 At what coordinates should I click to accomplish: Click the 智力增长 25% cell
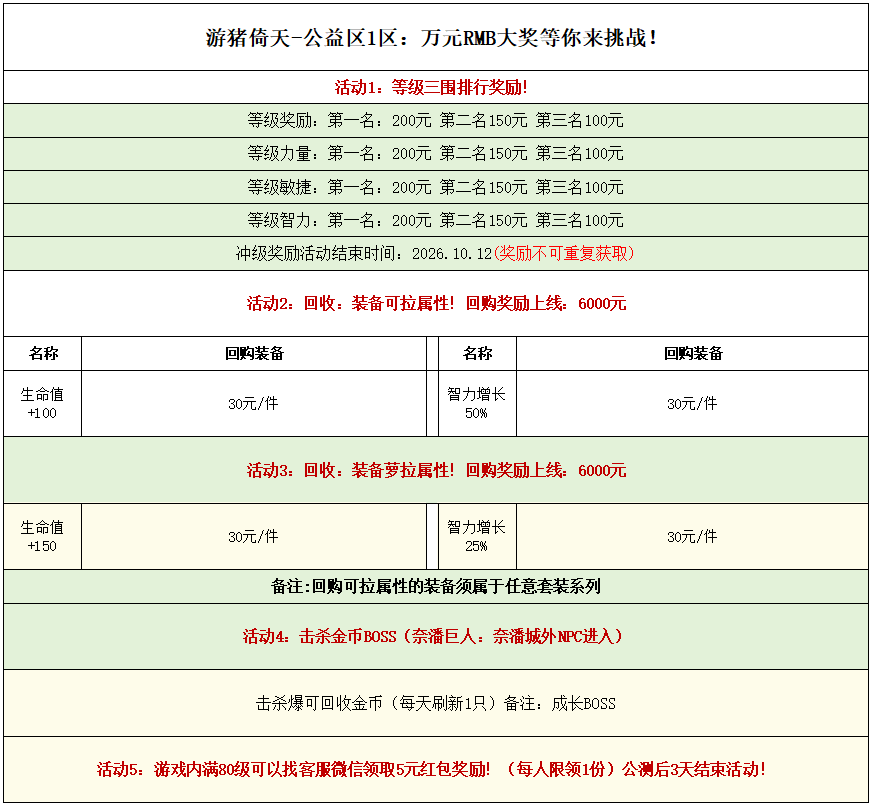(477, 537)
